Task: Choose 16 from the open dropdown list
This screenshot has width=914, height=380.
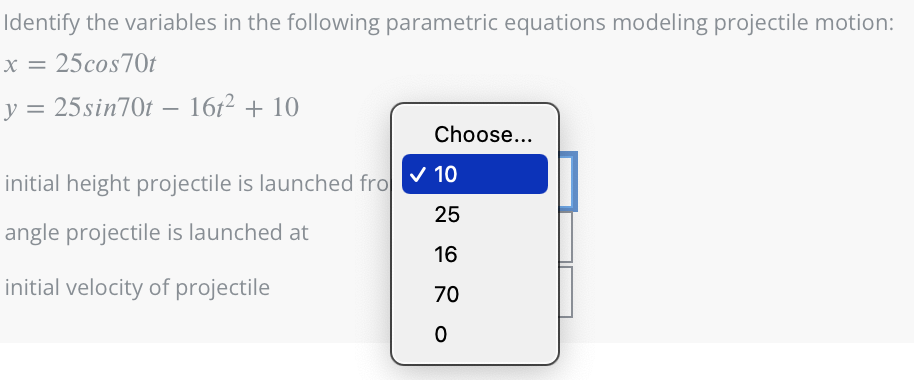Action: pyautogui.click(x=474, y=254)
